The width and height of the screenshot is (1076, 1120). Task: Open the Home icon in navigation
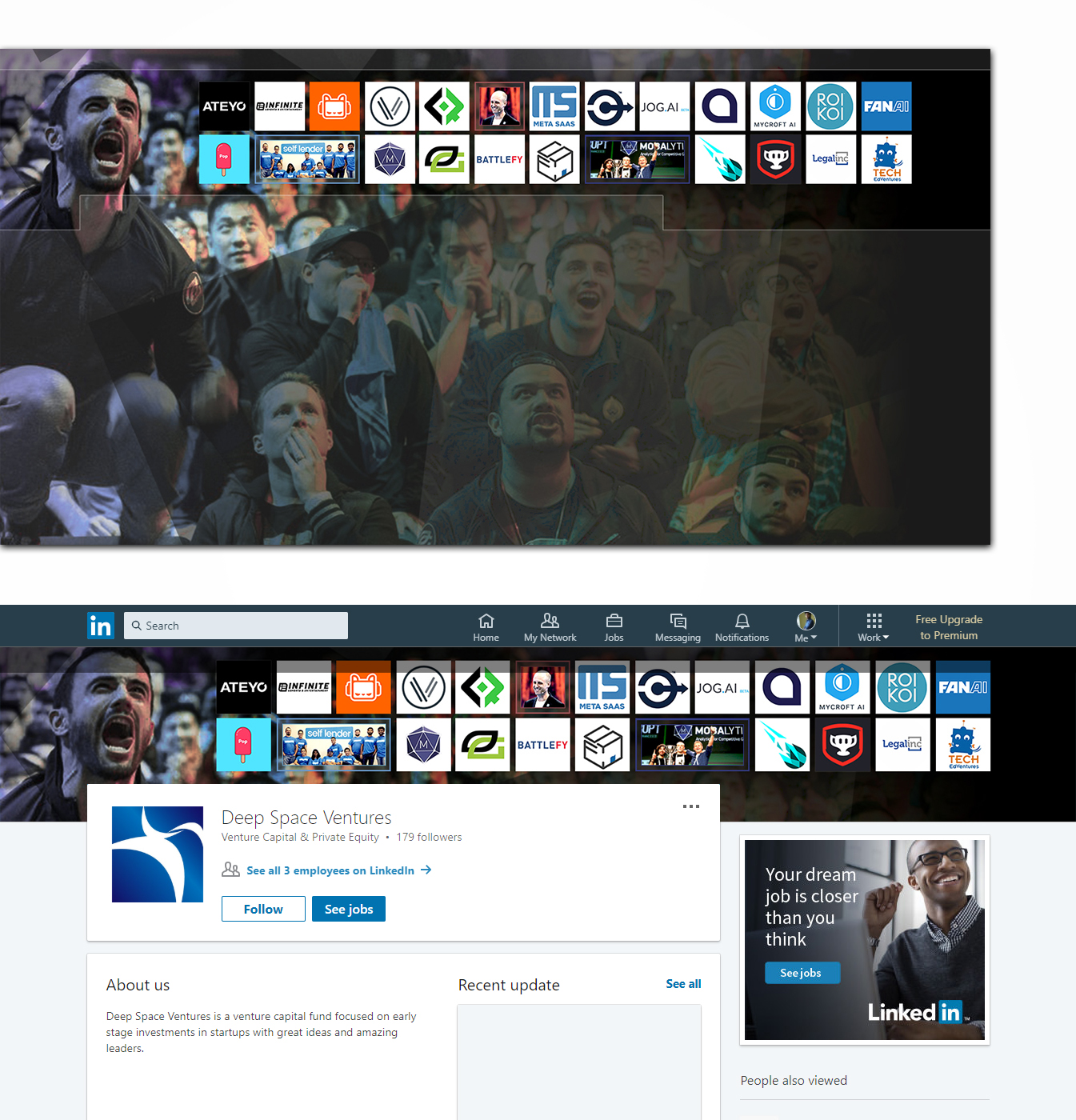pyautogui.click(x=486, y=626)
